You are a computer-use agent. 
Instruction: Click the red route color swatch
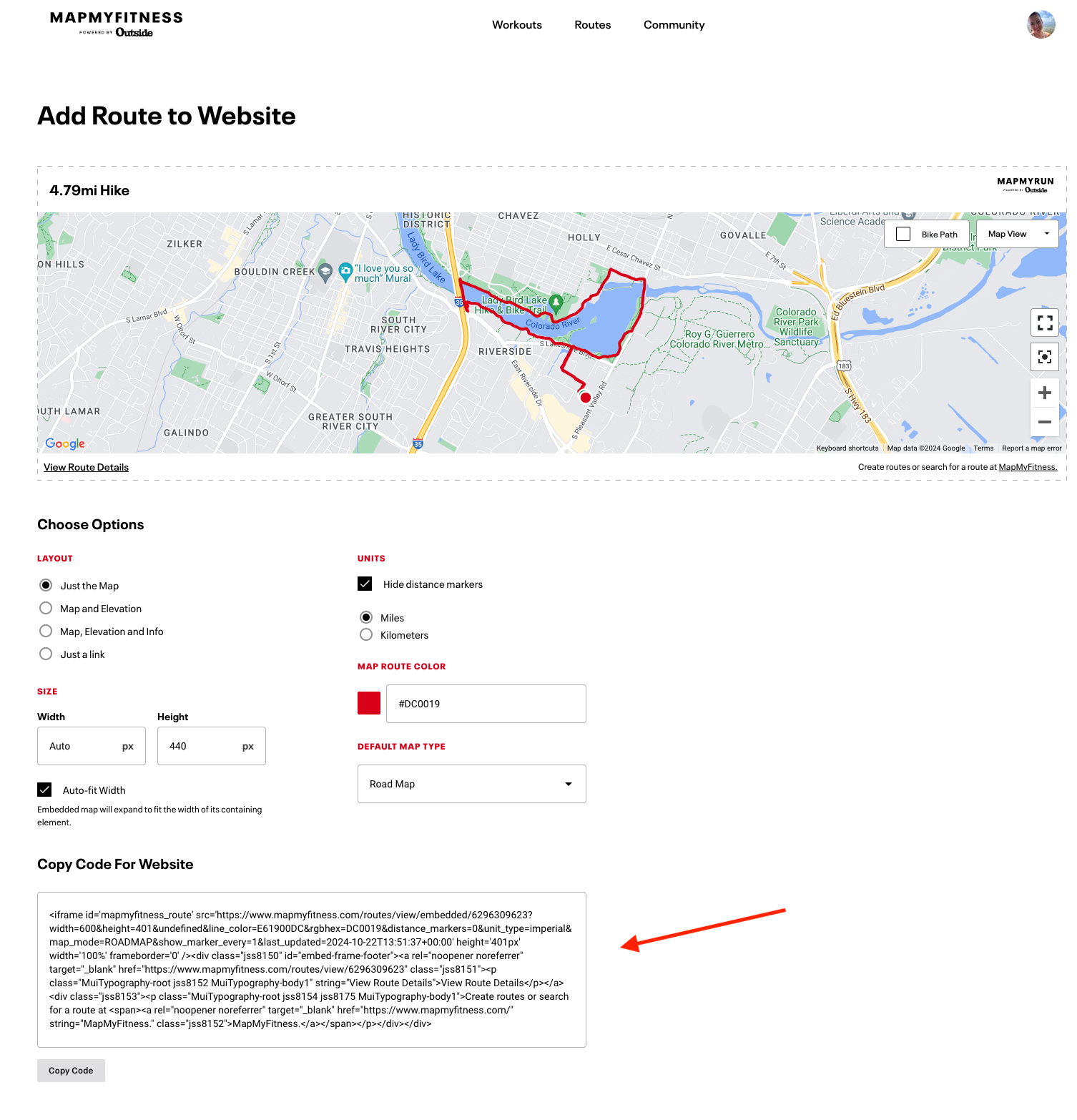point(369,703)
